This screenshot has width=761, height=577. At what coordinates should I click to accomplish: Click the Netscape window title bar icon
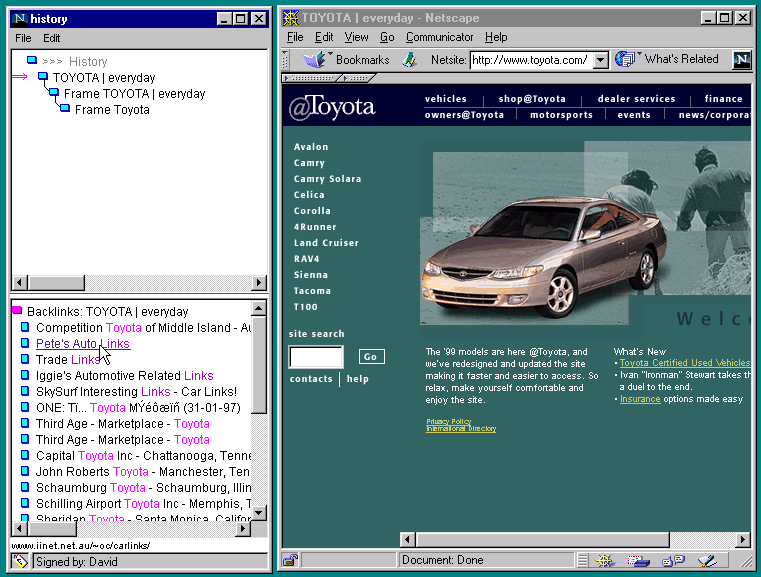[291, 18]
